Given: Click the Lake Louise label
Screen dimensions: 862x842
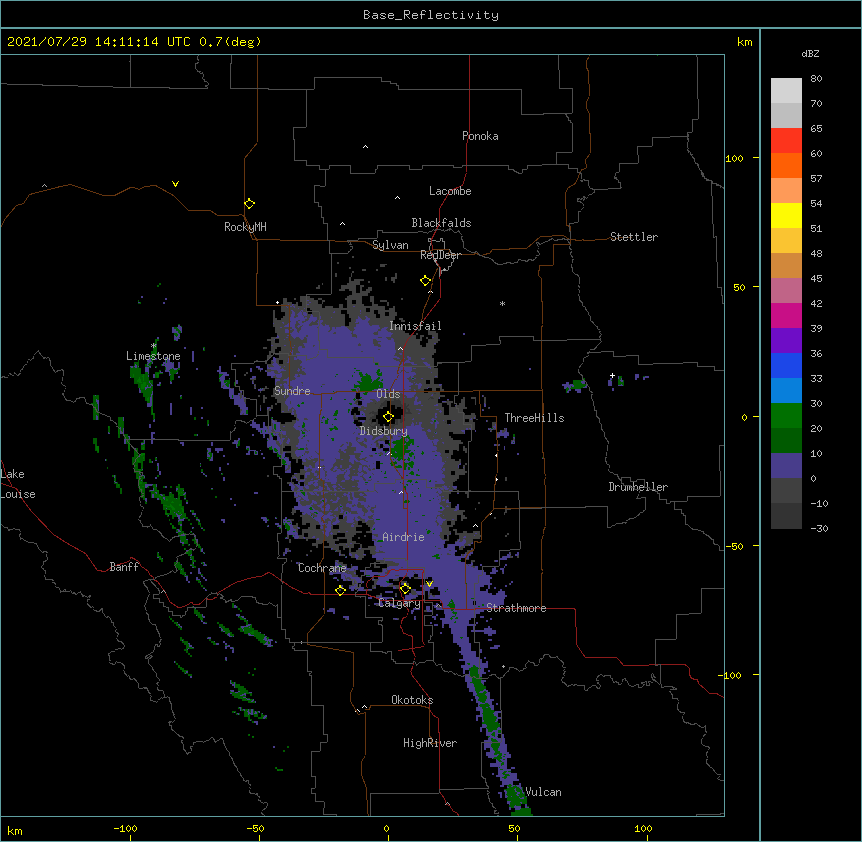Looking at the screenshot, I should [x=18, y=484].
